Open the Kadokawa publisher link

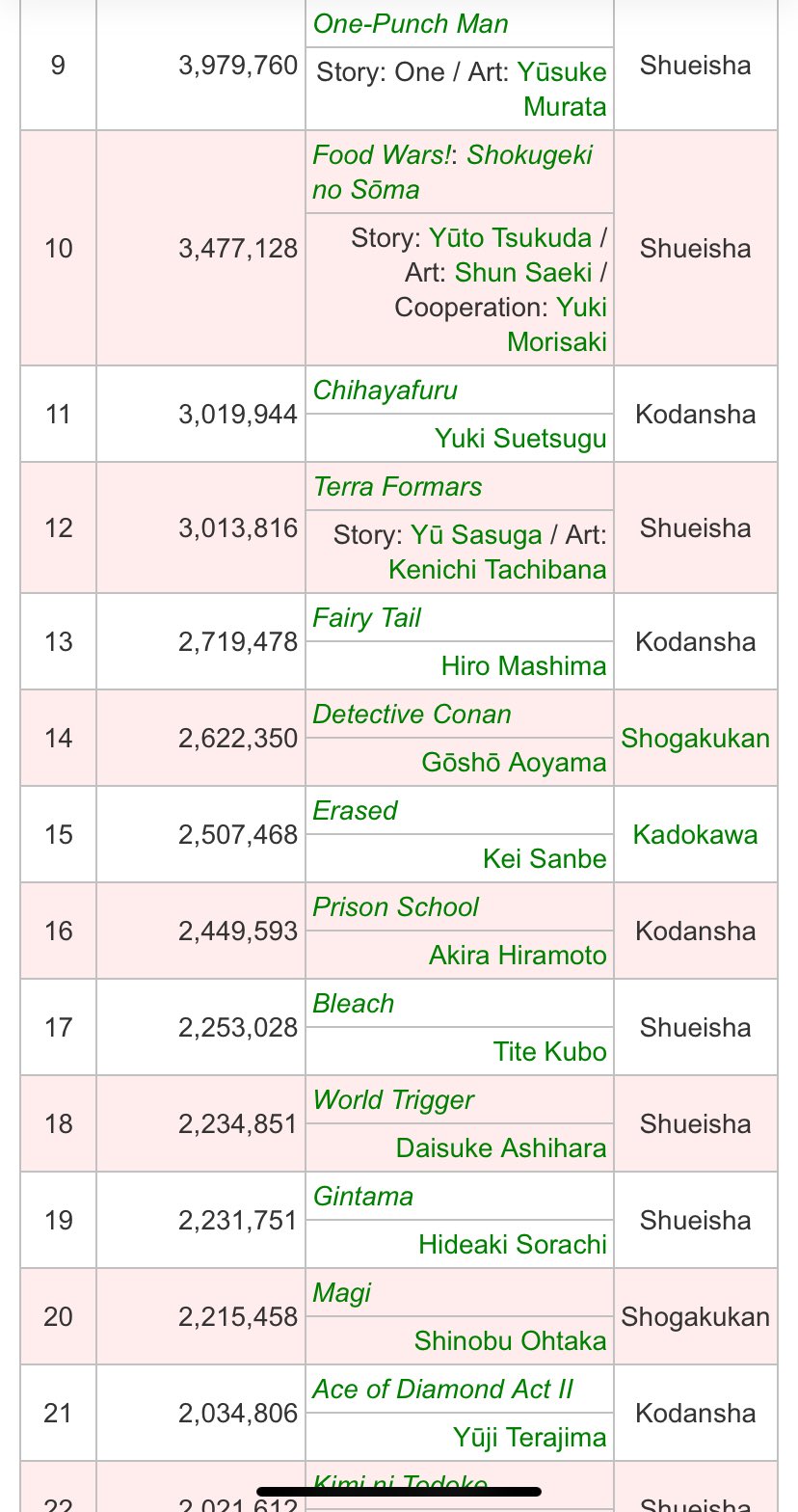695,835
